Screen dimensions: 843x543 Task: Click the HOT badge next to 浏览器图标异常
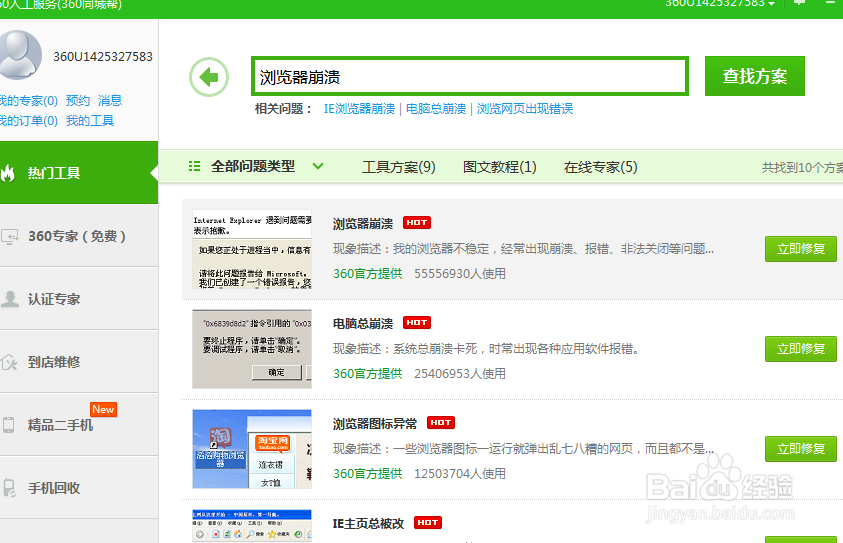(441, 423)
